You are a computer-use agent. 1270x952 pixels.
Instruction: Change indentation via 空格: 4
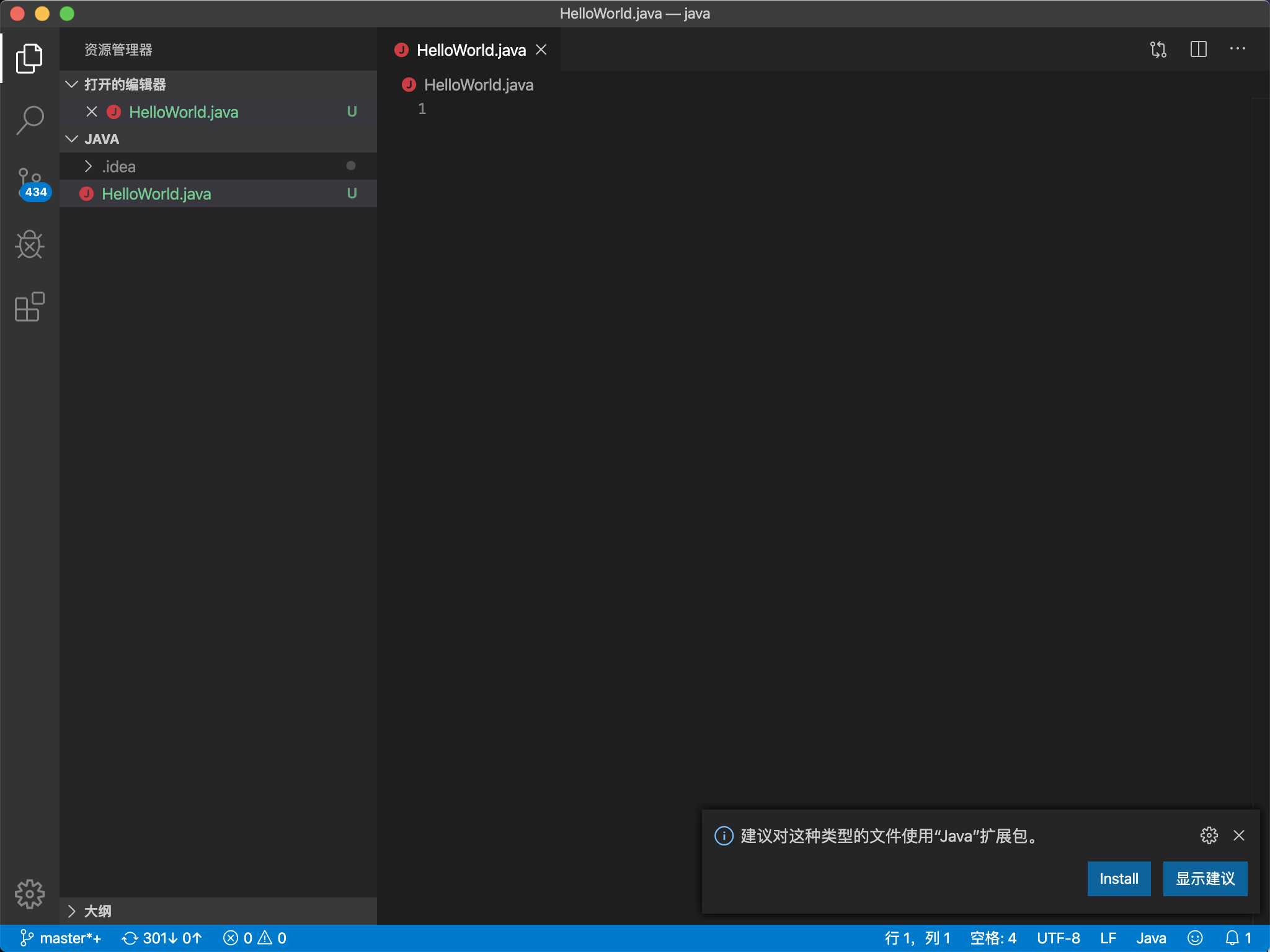pos(993,938)
